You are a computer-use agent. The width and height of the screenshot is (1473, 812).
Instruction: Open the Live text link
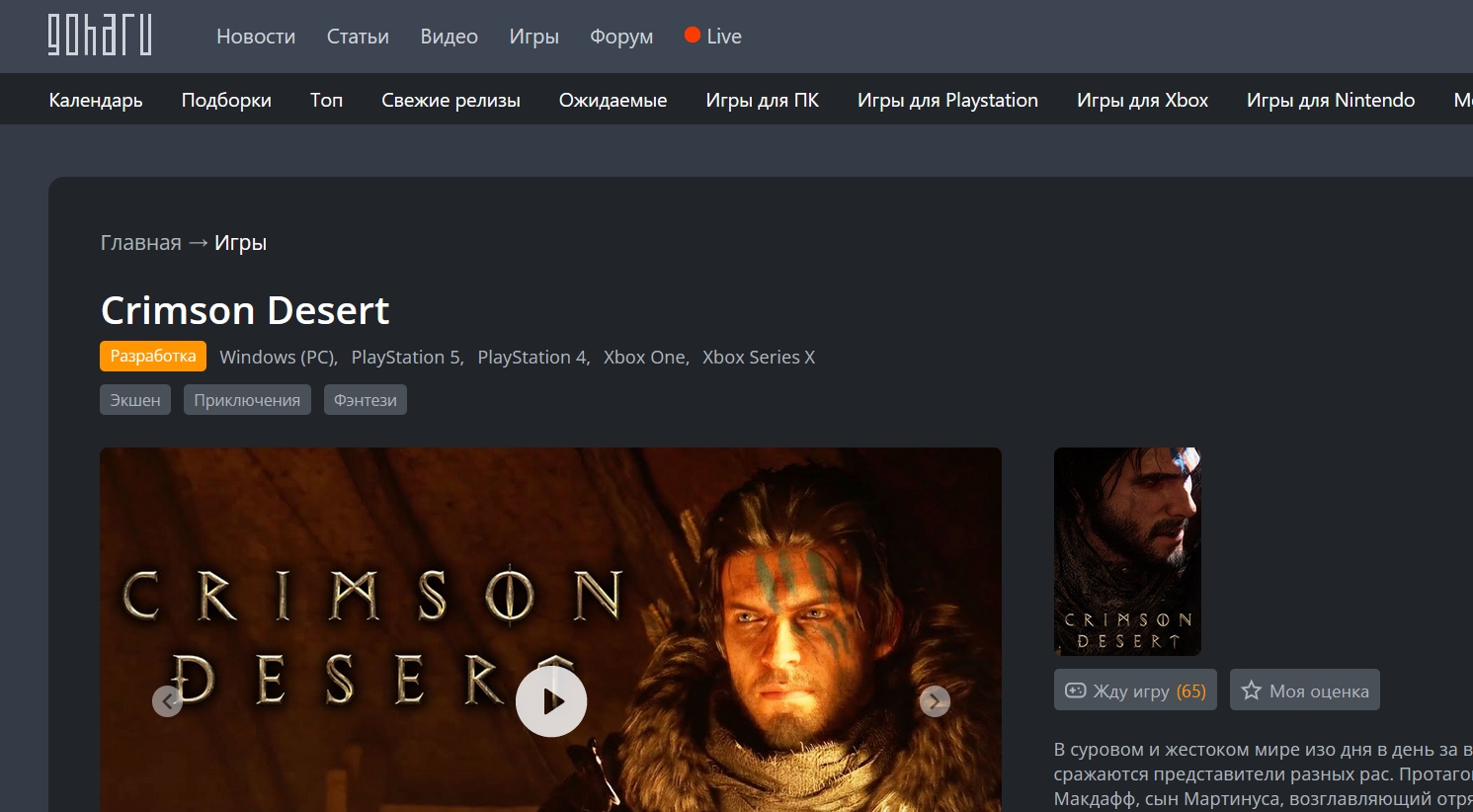724,37
